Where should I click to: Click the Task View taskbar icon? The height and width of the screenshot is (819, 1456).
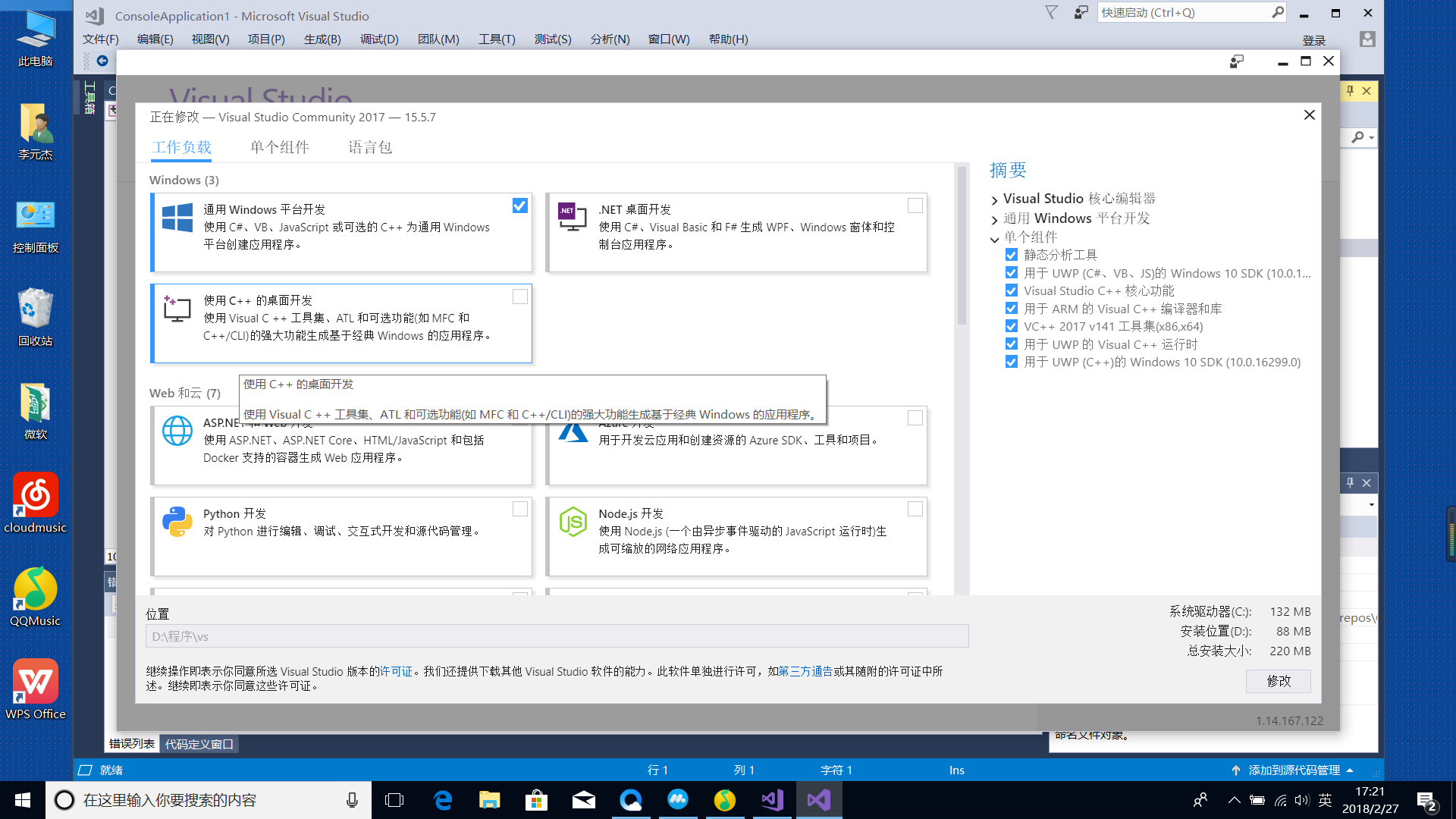pyautogui.click(x=394, y=800)
